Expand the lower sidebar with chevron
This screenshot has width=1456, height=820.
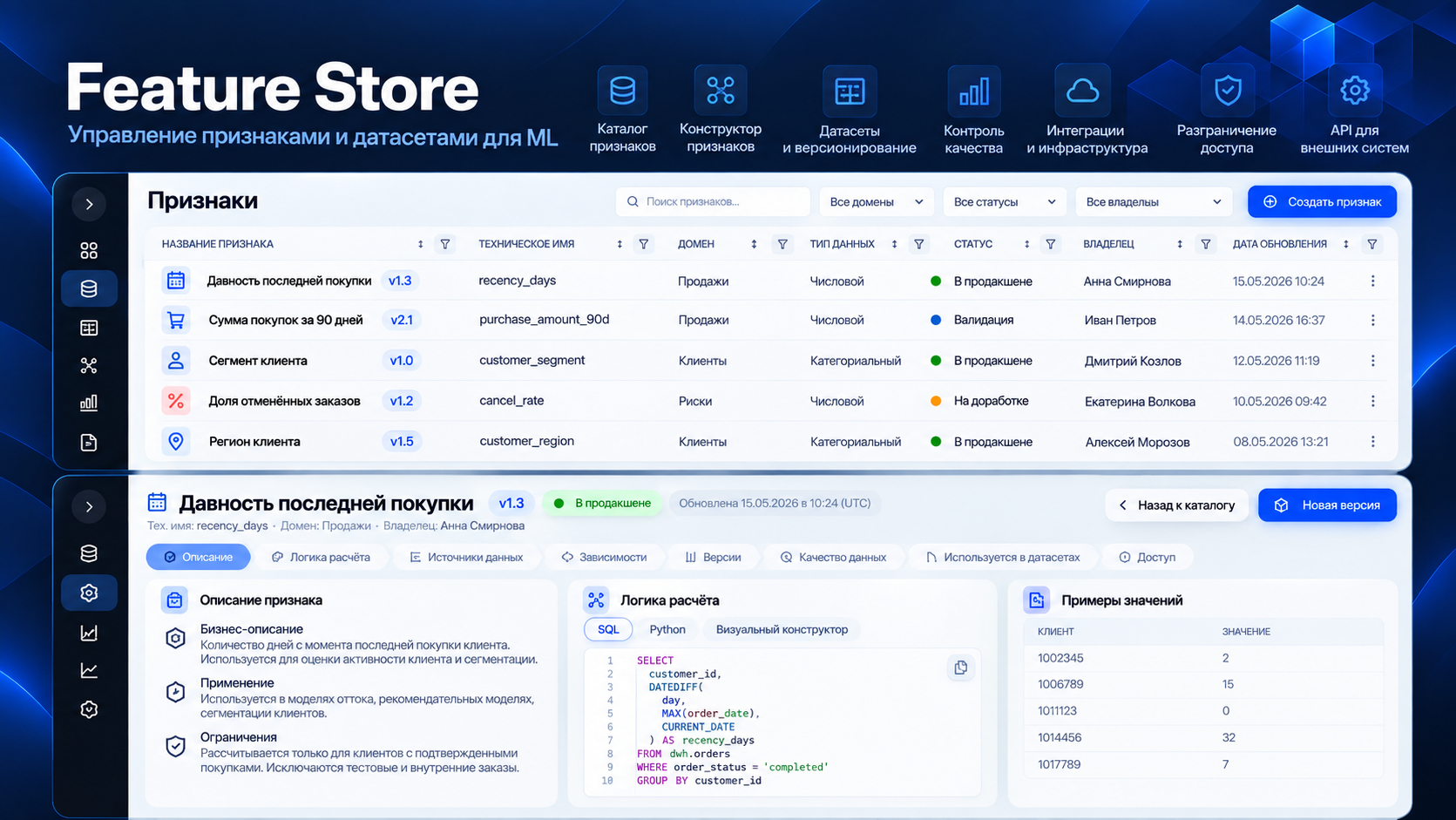click(89, 507)
